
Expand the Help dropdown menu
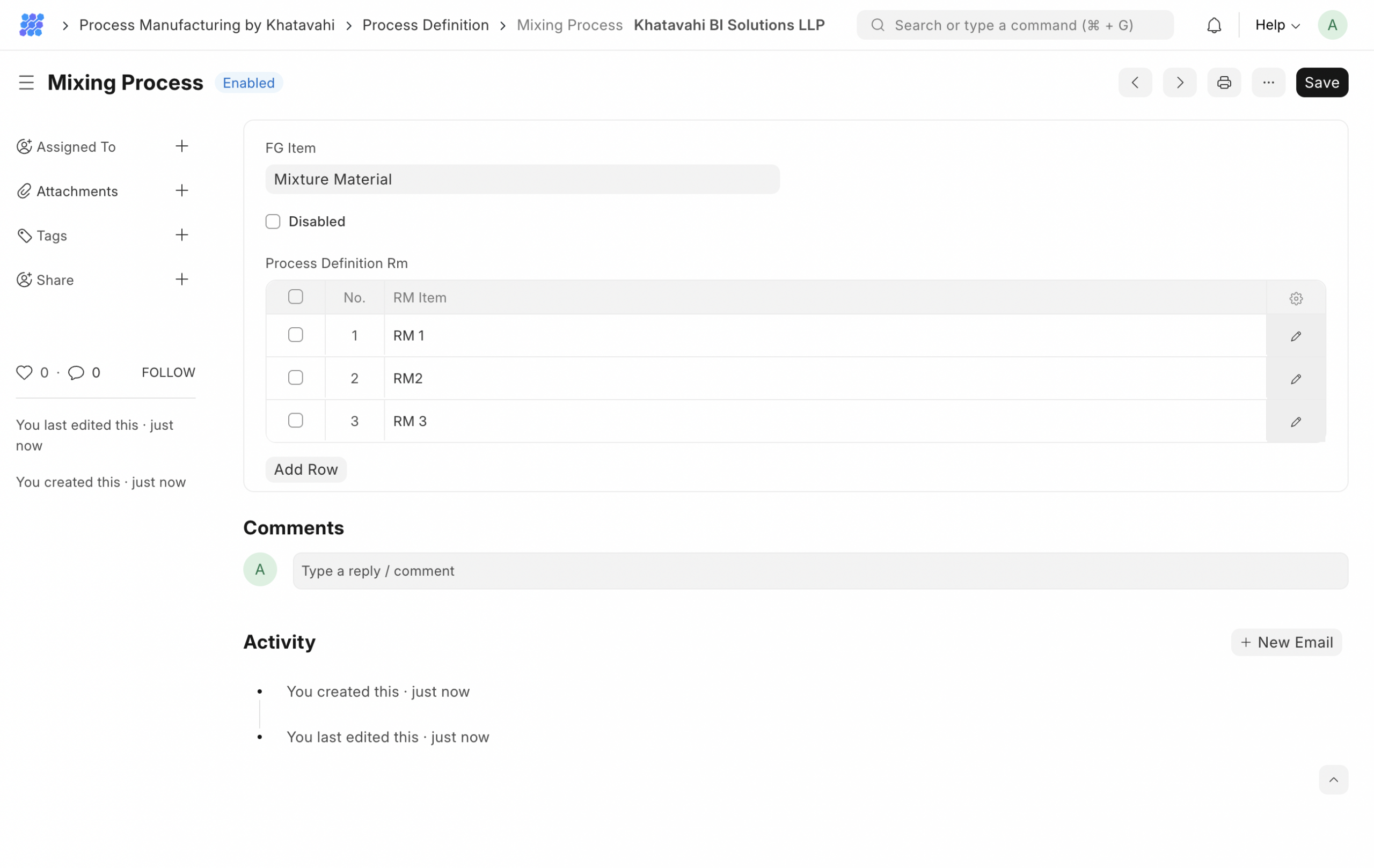[x=1277, y=25]
